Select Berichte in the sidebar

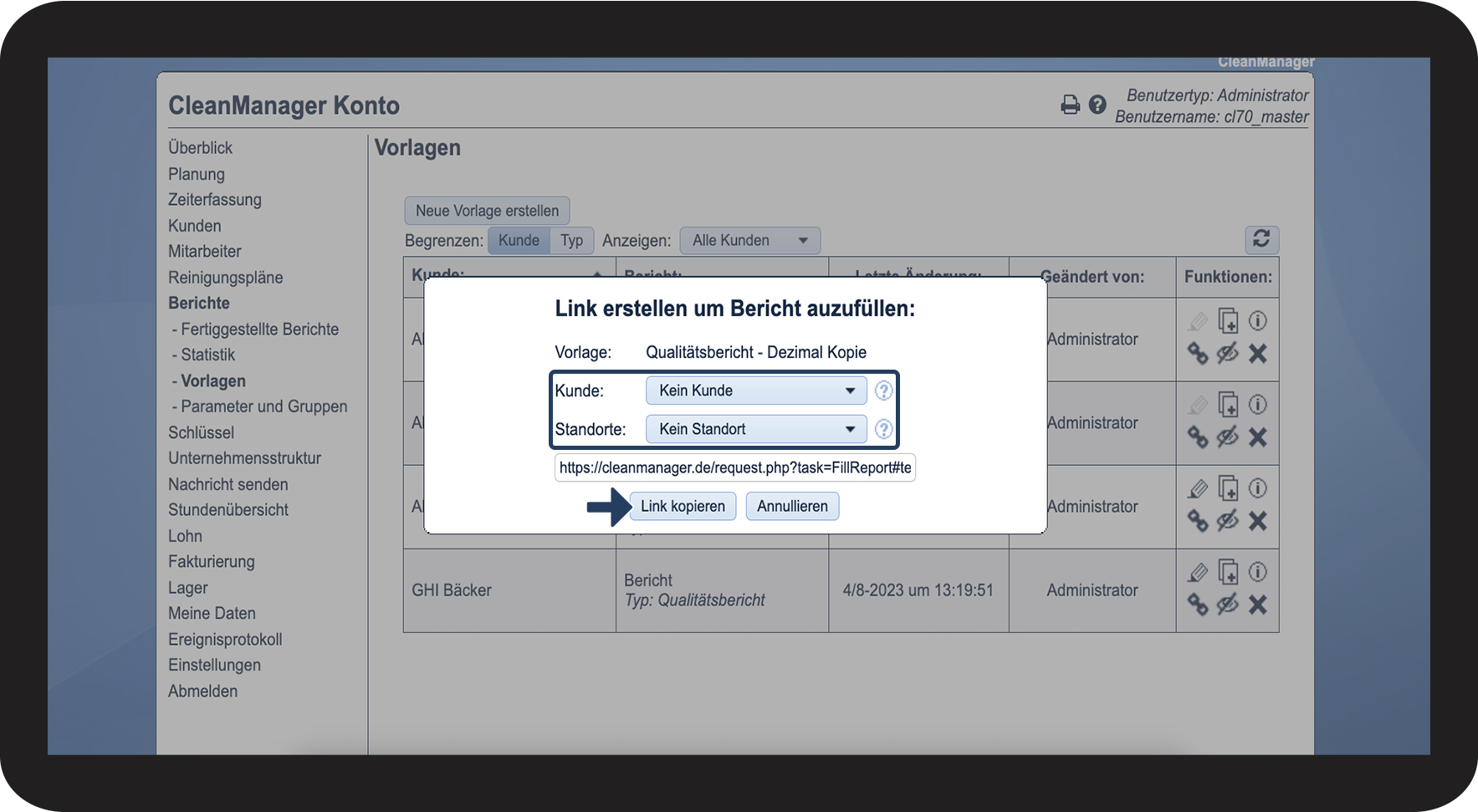199,303
